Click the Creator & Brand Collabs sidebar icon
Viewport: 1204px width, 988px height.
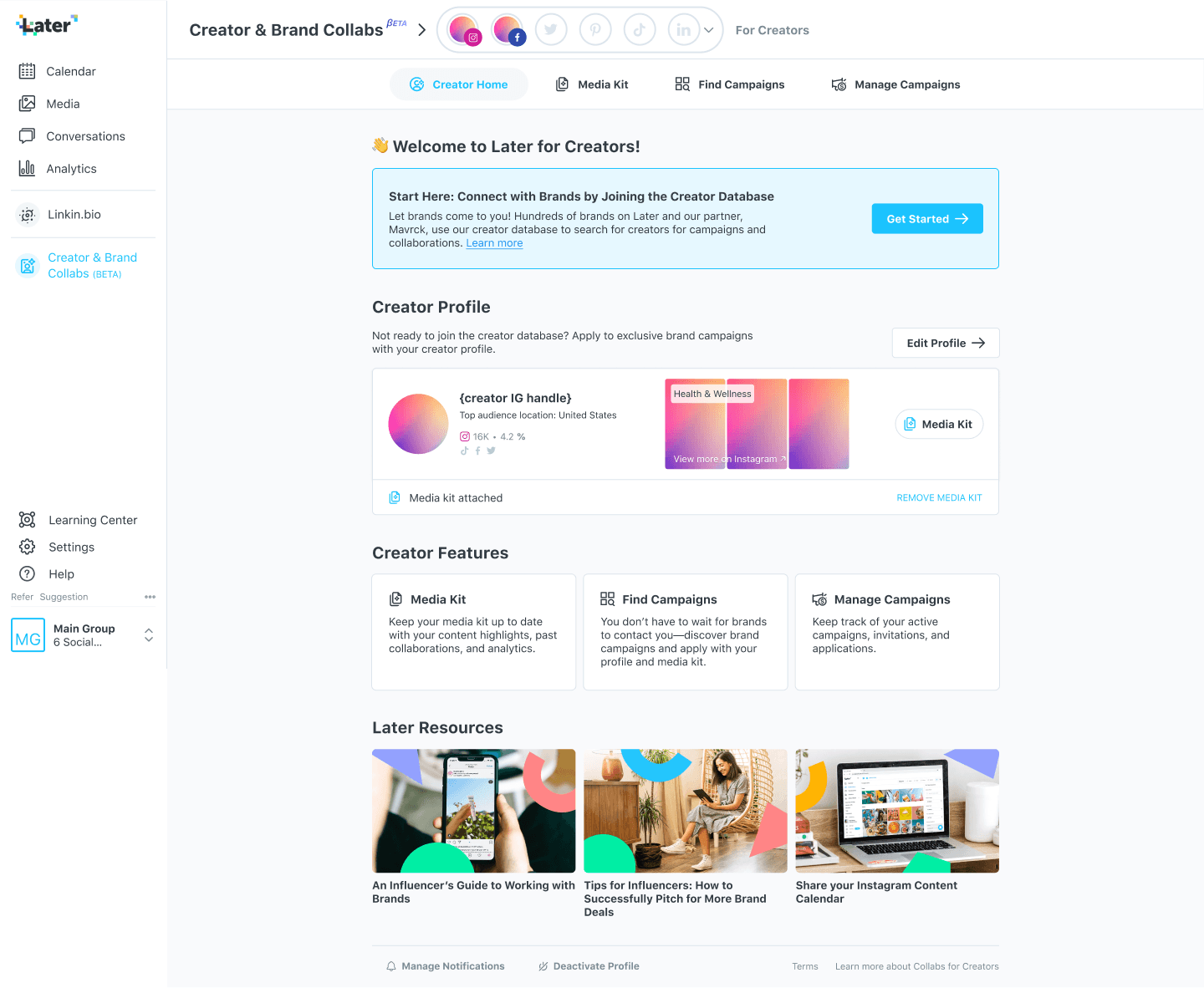coord(28,266)
